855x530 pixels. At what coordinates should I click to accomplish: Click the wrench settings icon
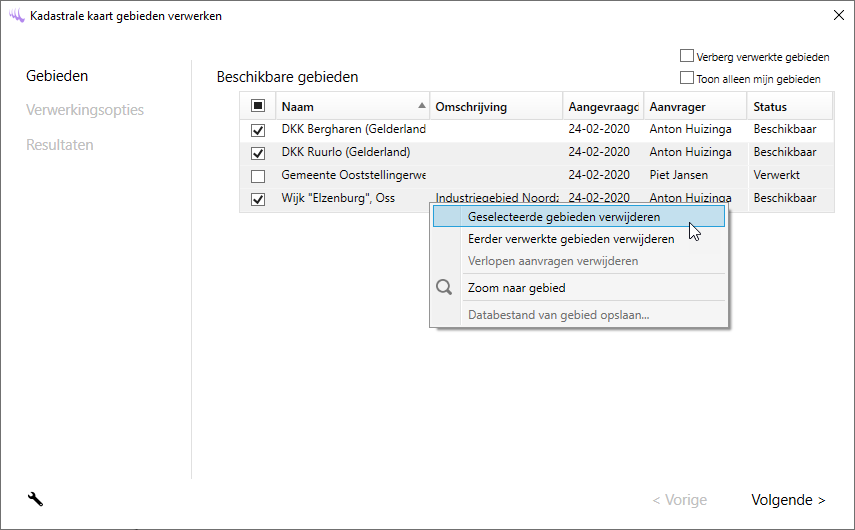(x=35, y=499)
